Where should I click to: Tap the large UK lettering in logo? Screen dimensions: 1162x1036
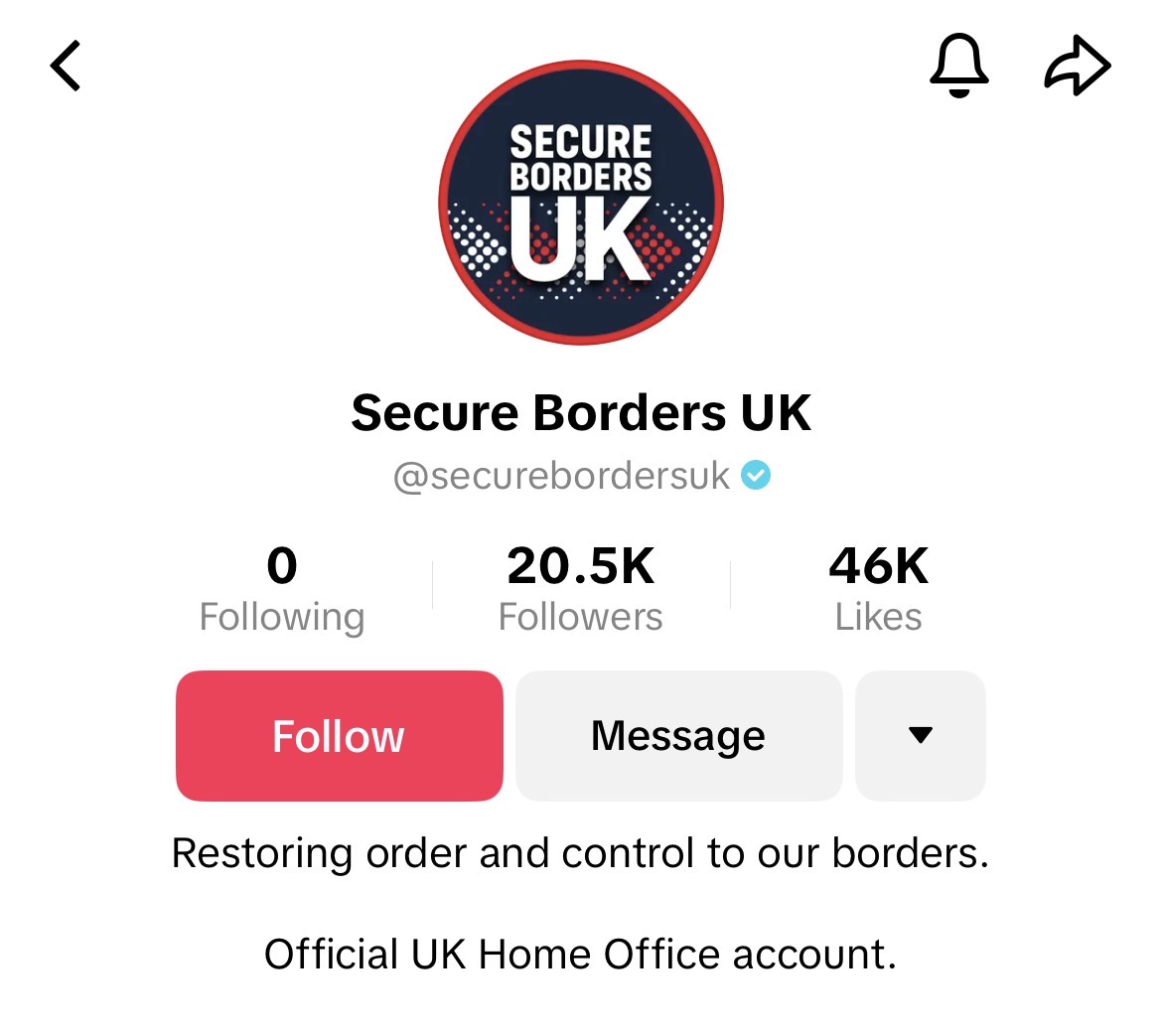[x=581, y=240]
